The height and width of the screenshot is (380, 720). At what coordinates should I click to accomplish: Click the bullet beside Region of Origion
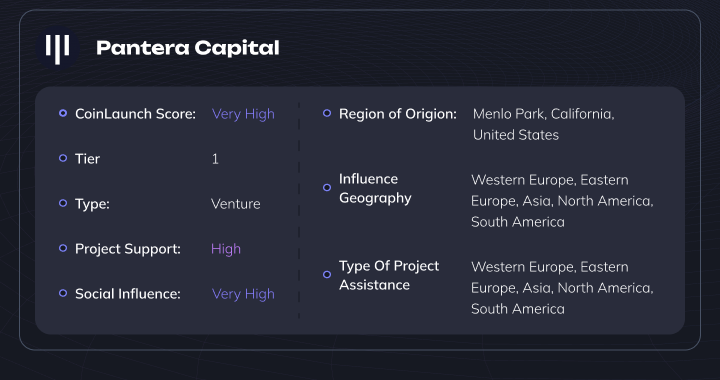click(327, 113)
